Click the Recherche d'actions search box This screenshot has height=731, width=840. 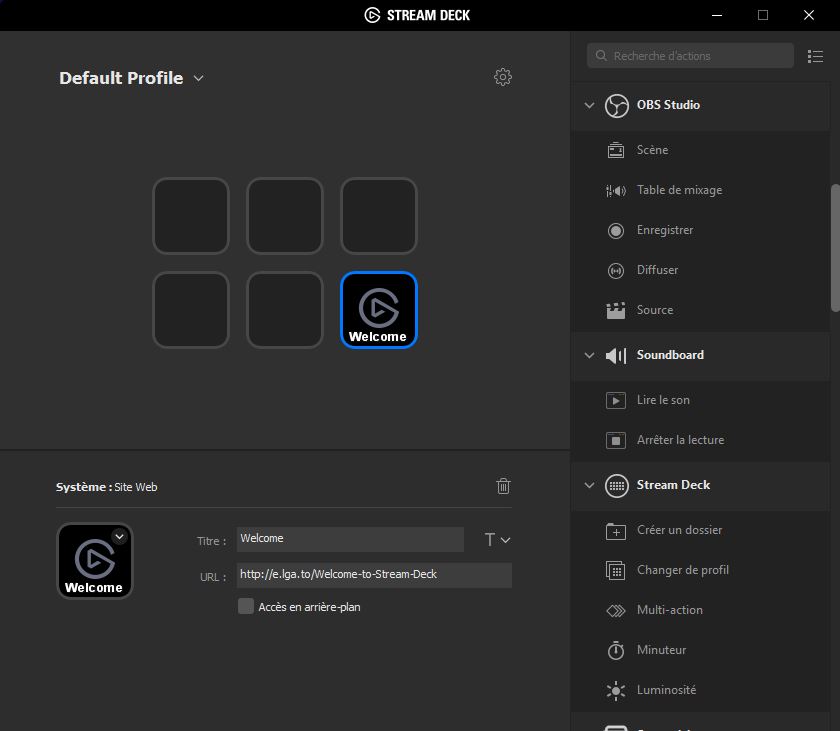tap(691, 56)
